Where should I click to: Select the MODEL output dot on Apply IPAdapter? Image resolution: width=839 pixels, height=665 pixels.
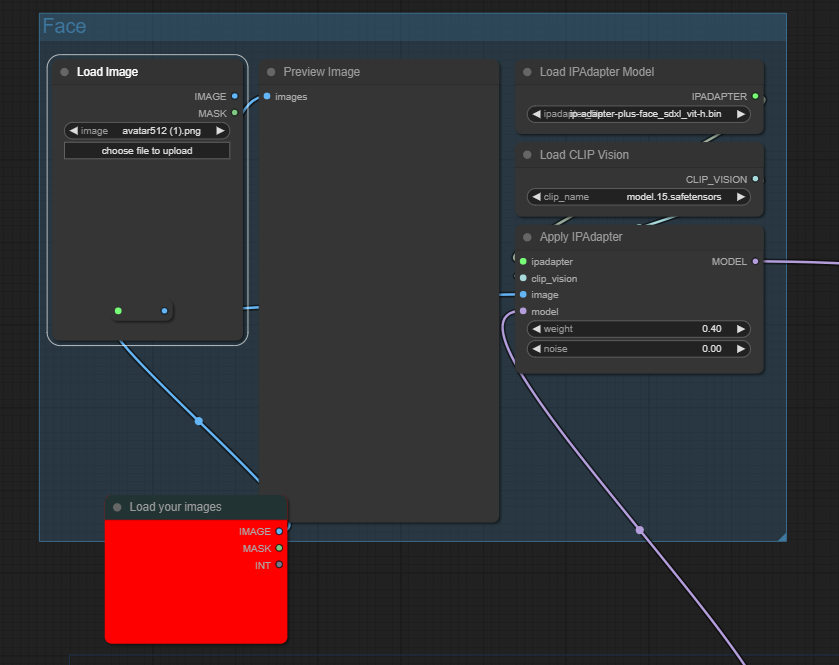click(x=756, y=261)
